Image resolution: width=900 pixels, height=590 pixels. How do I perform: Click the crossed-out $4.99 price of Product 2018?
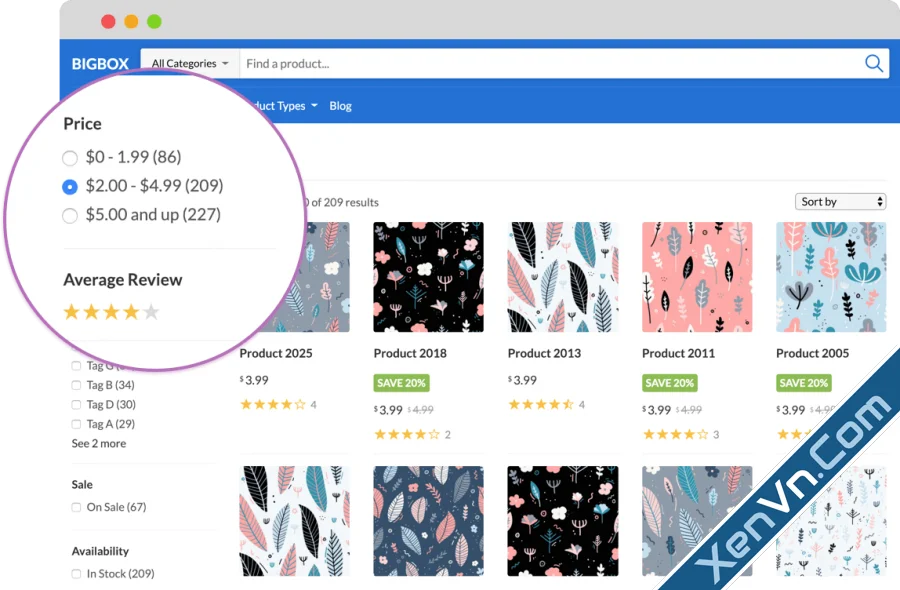(x=420, y=410)
